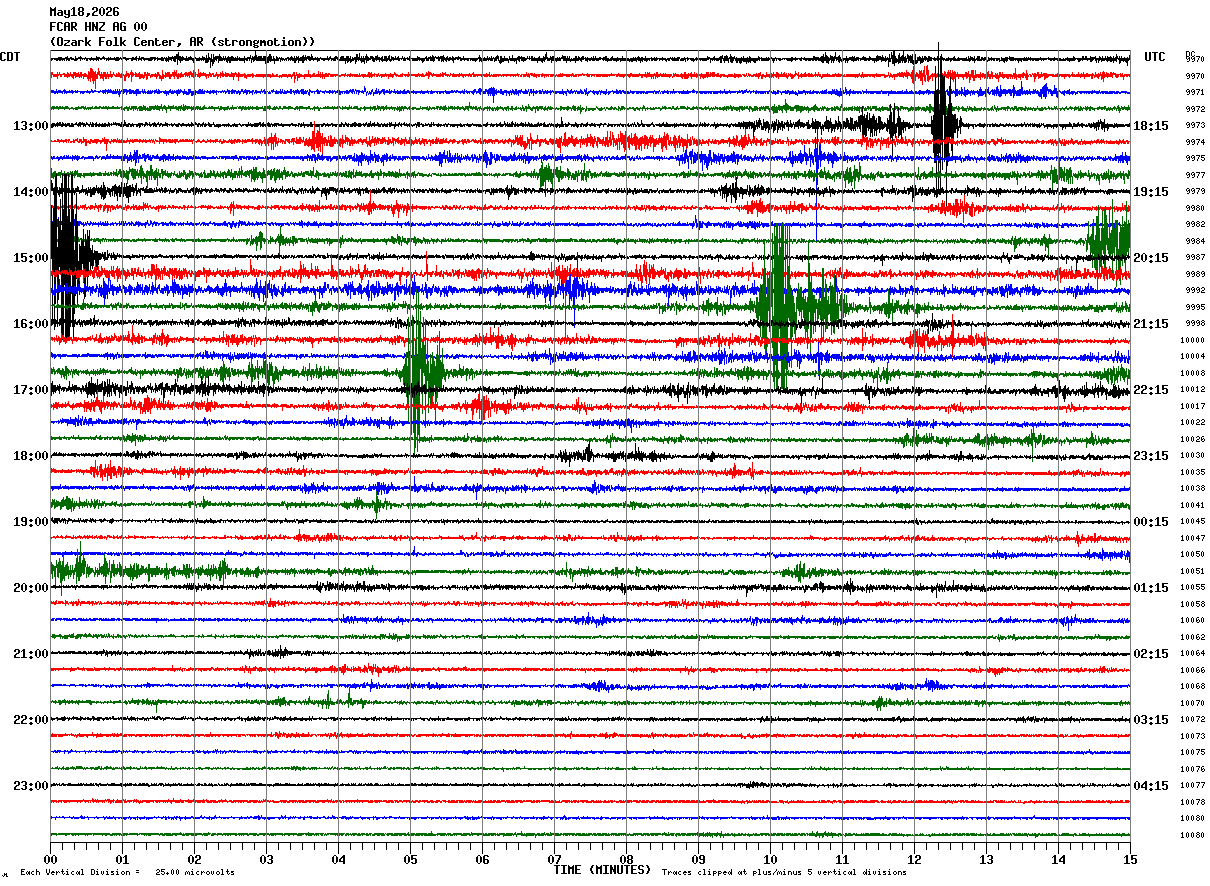
Task: Click the traces clipped footnote text
Action: (x=784, y=872)
